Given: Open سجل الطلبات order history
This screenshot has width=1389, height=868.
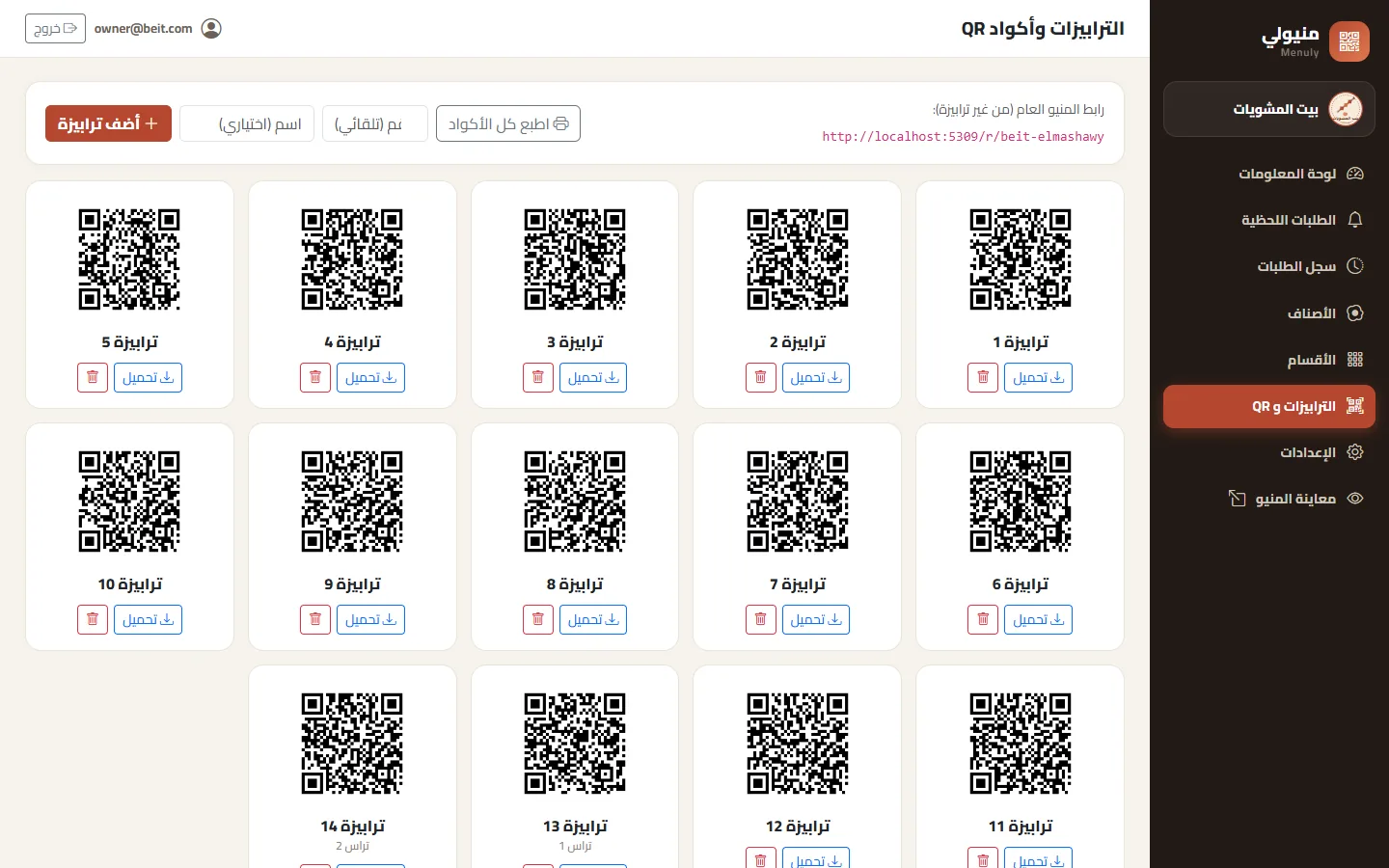Looking at the screenshot, I should pos(1269,266).
